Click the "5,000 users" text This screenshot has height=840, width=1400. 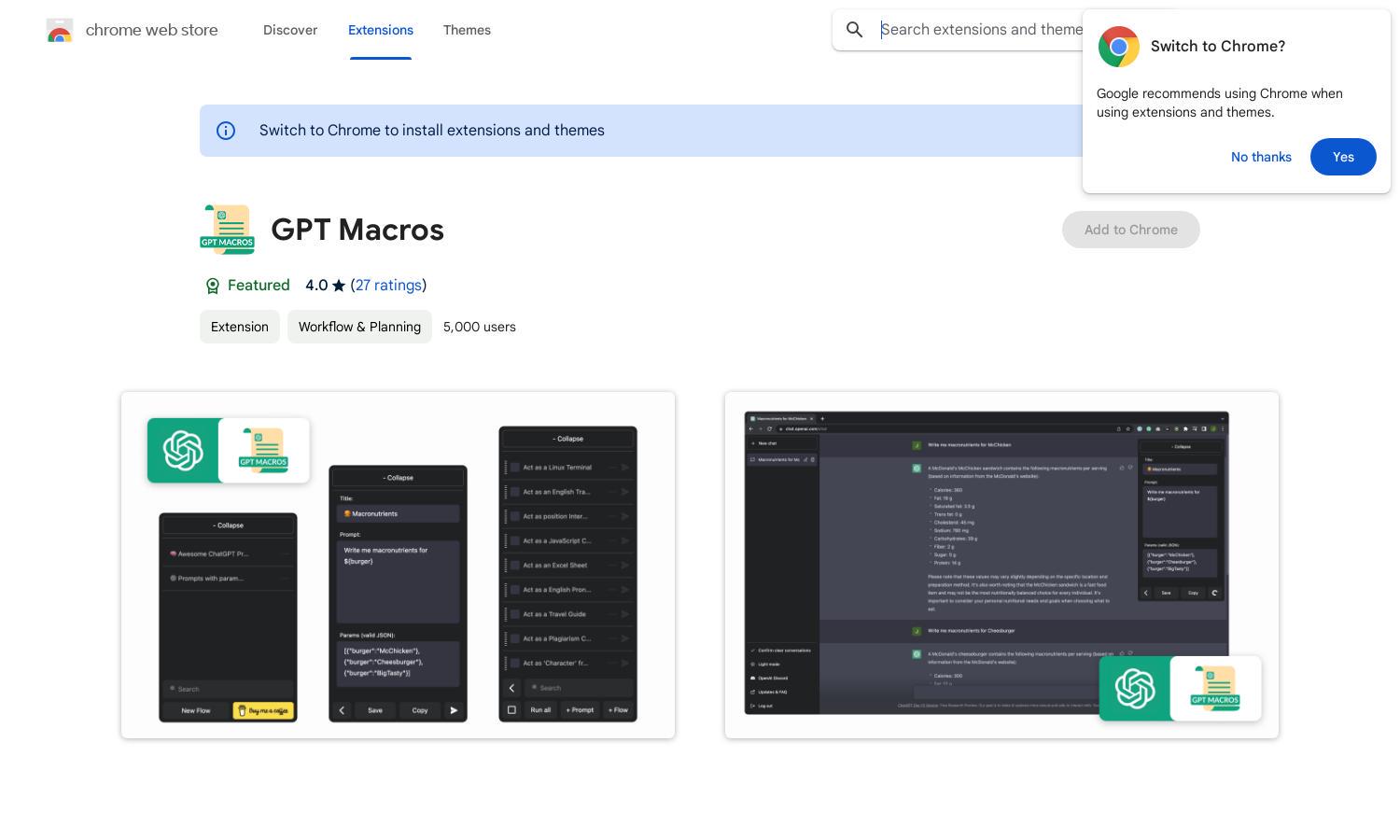tap(480, 327)
